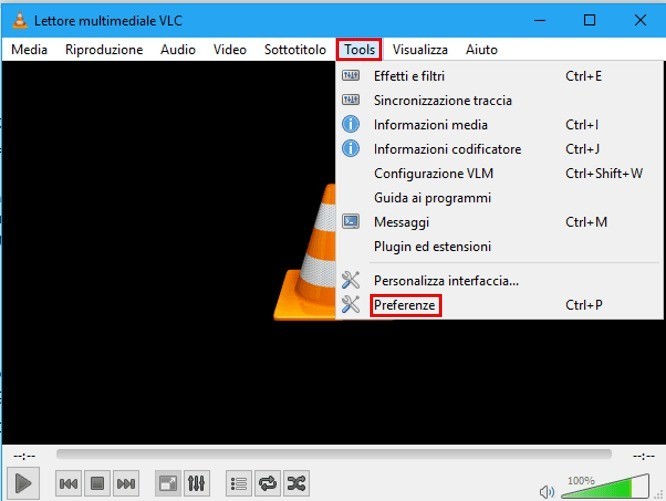Skip to next media track
This screenshot has width=666, height=501.
pos(126,484)
